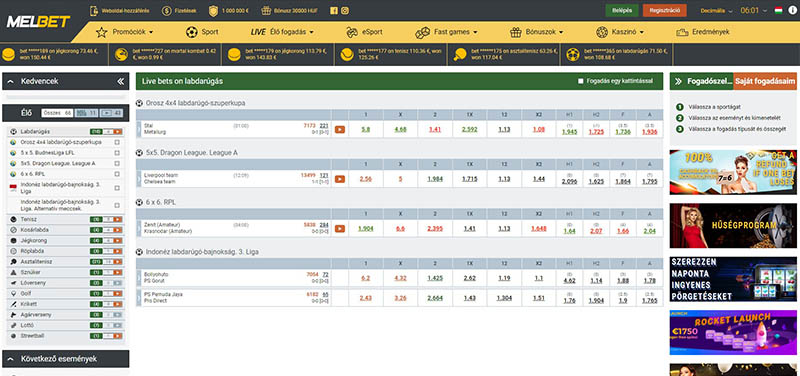Open live video for Liverpool team vs Chelsea team
The width and height of the screenshot is (800, 376).
coord(340,179)
